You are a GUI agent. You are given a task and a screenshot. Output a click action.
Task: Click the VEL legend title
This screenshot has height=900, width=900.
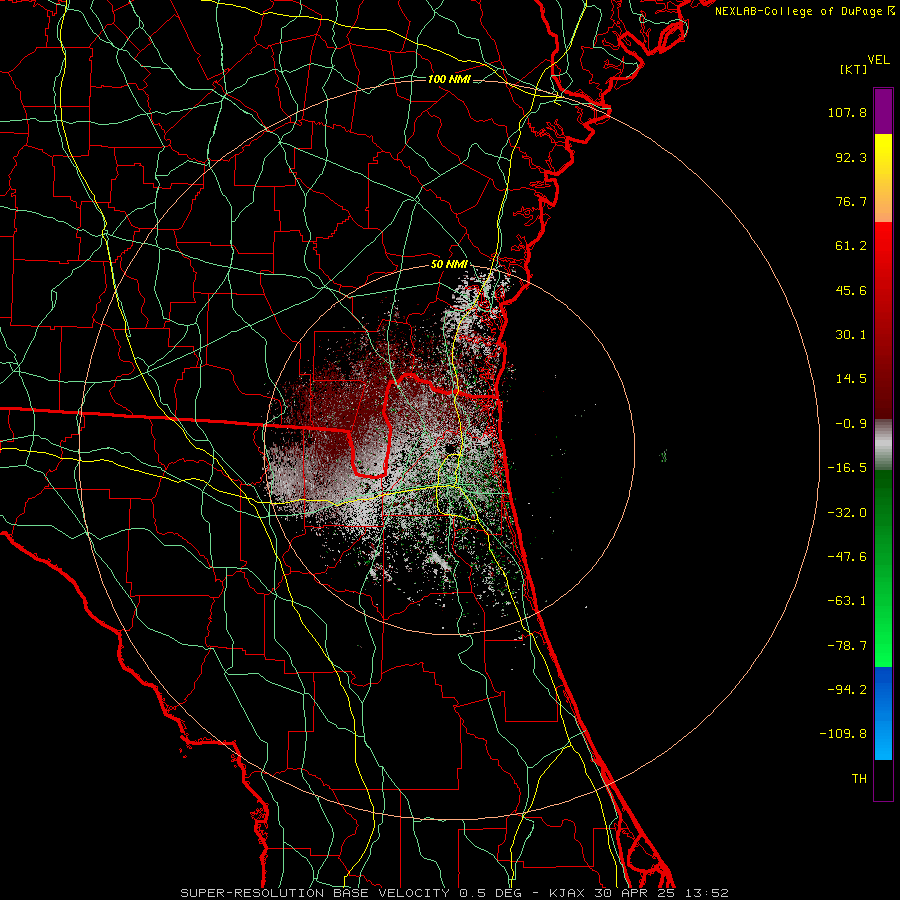tap(878, 60)
